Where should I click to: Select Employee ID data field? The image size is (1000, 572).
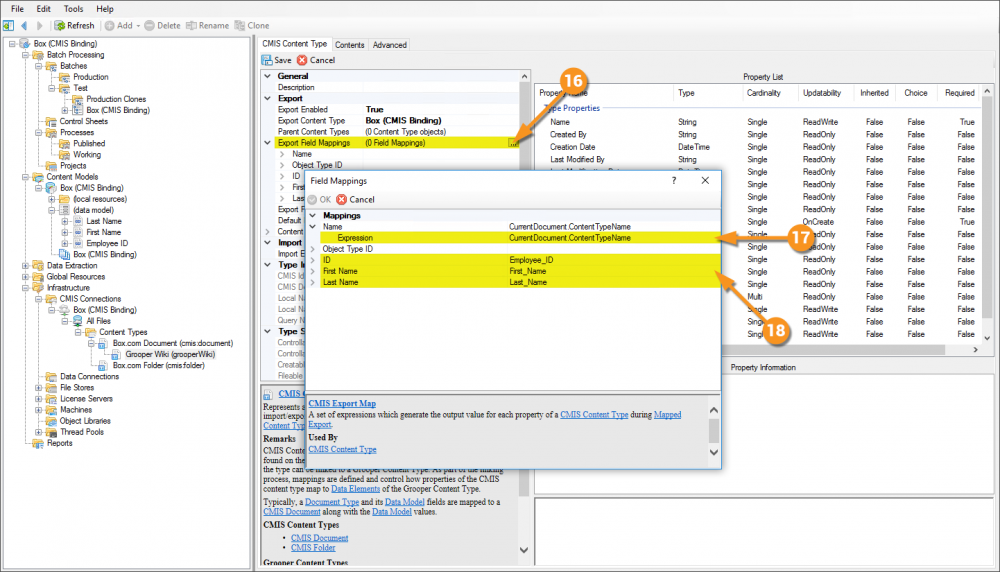(x=107, y=243)
